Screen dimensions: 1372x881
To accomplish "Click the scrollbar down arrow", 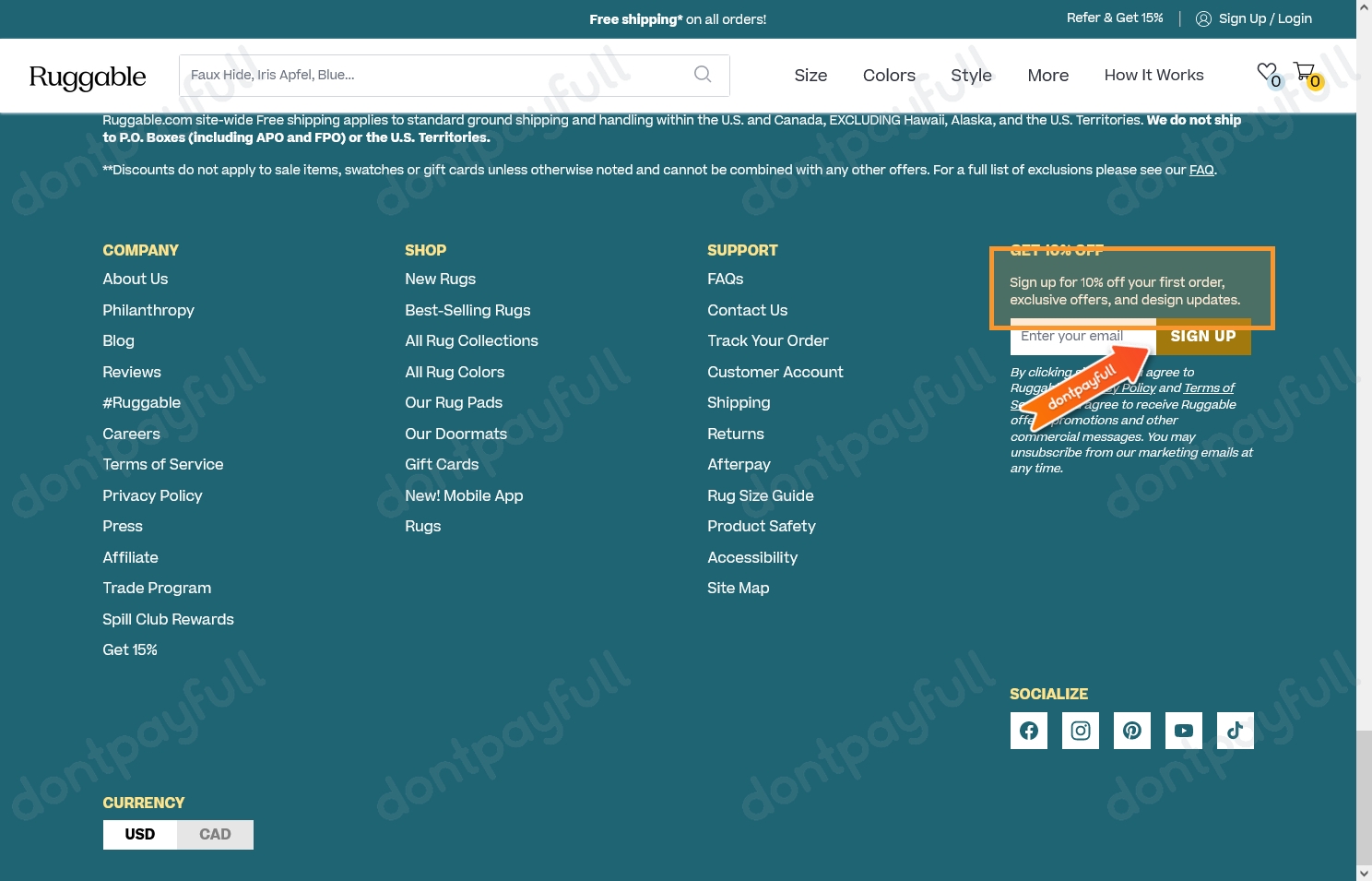I will tap(1364, 873).
